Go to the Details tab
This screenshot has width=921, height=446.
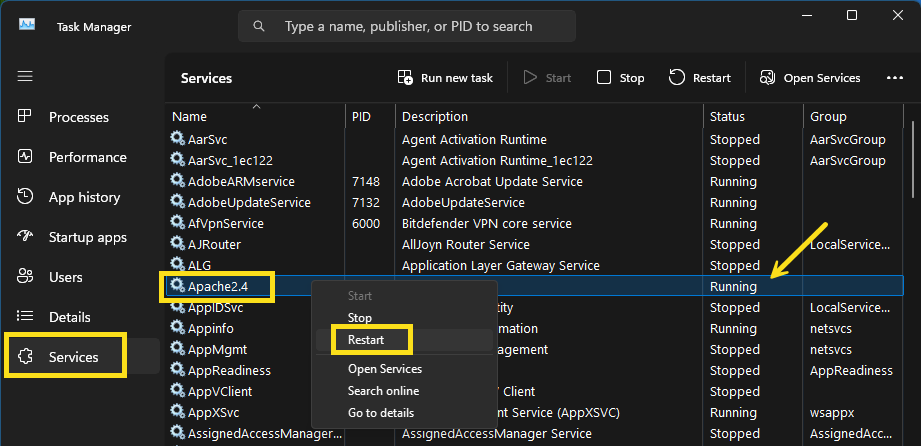(69, 317)
